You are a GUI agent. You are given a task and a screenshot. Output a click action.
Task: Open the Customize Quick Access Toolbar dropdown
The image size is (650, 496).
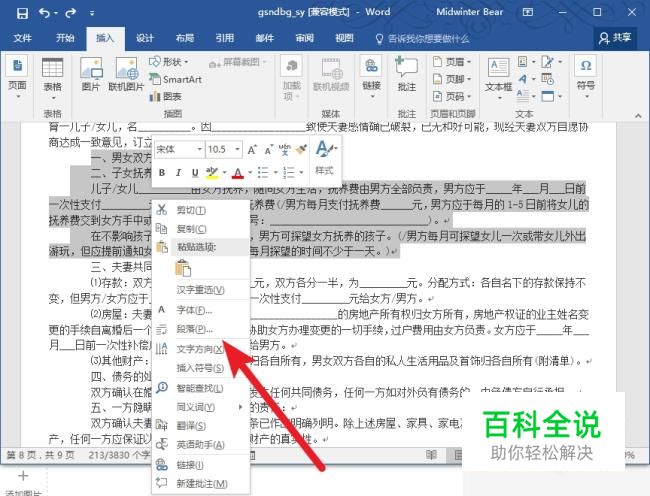coord(92,13)
